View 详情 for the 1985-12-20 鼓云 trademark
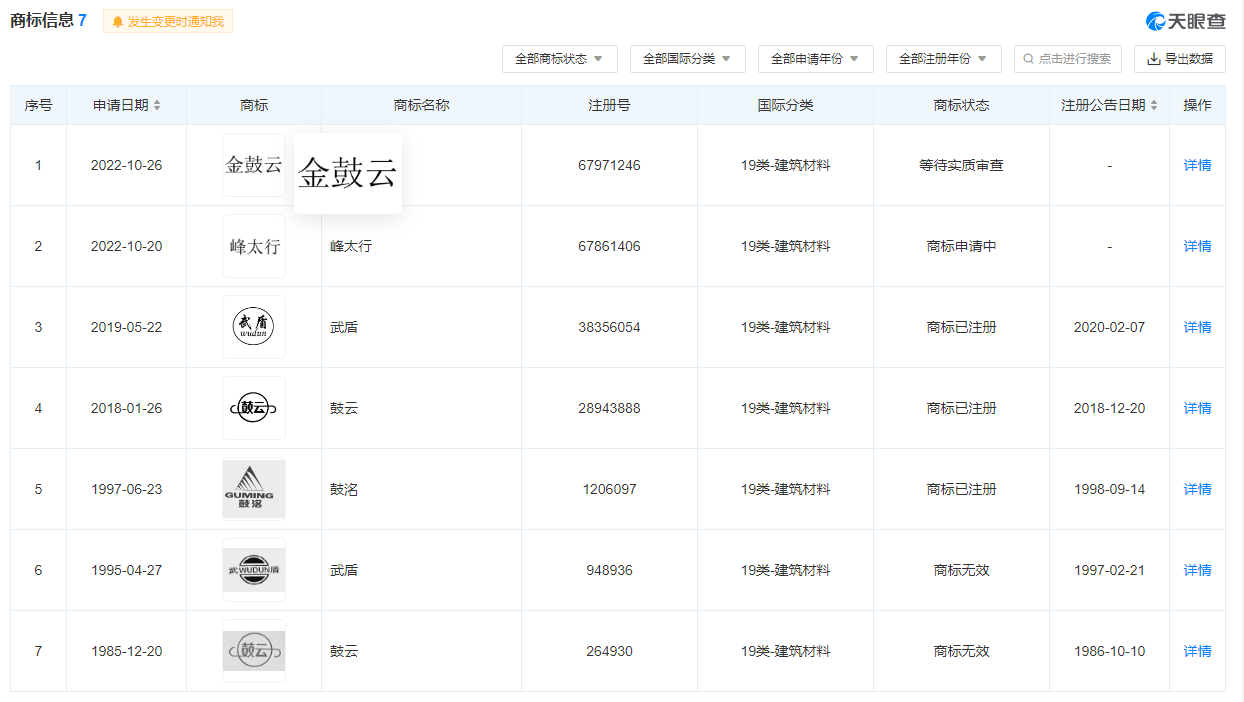Viewport: 1244px width, 702px height. pyautogui.click(x=1197, y=651)
